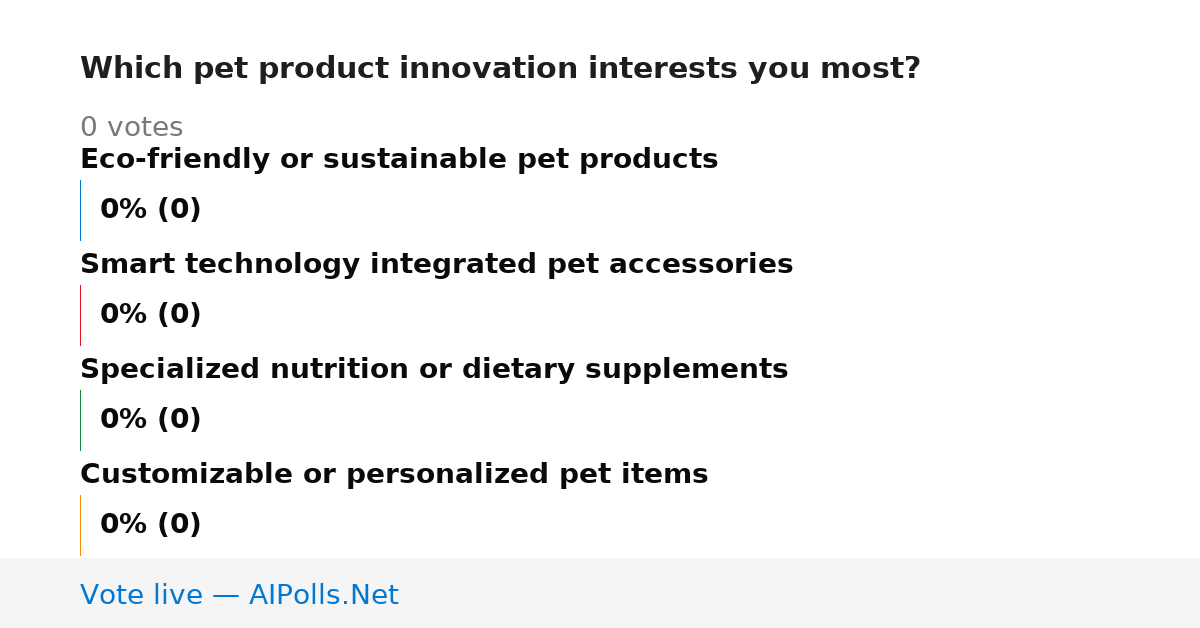Click the (0) vote count for Eco-friendly products
1200x628 pixels.
tap(179, 210)
